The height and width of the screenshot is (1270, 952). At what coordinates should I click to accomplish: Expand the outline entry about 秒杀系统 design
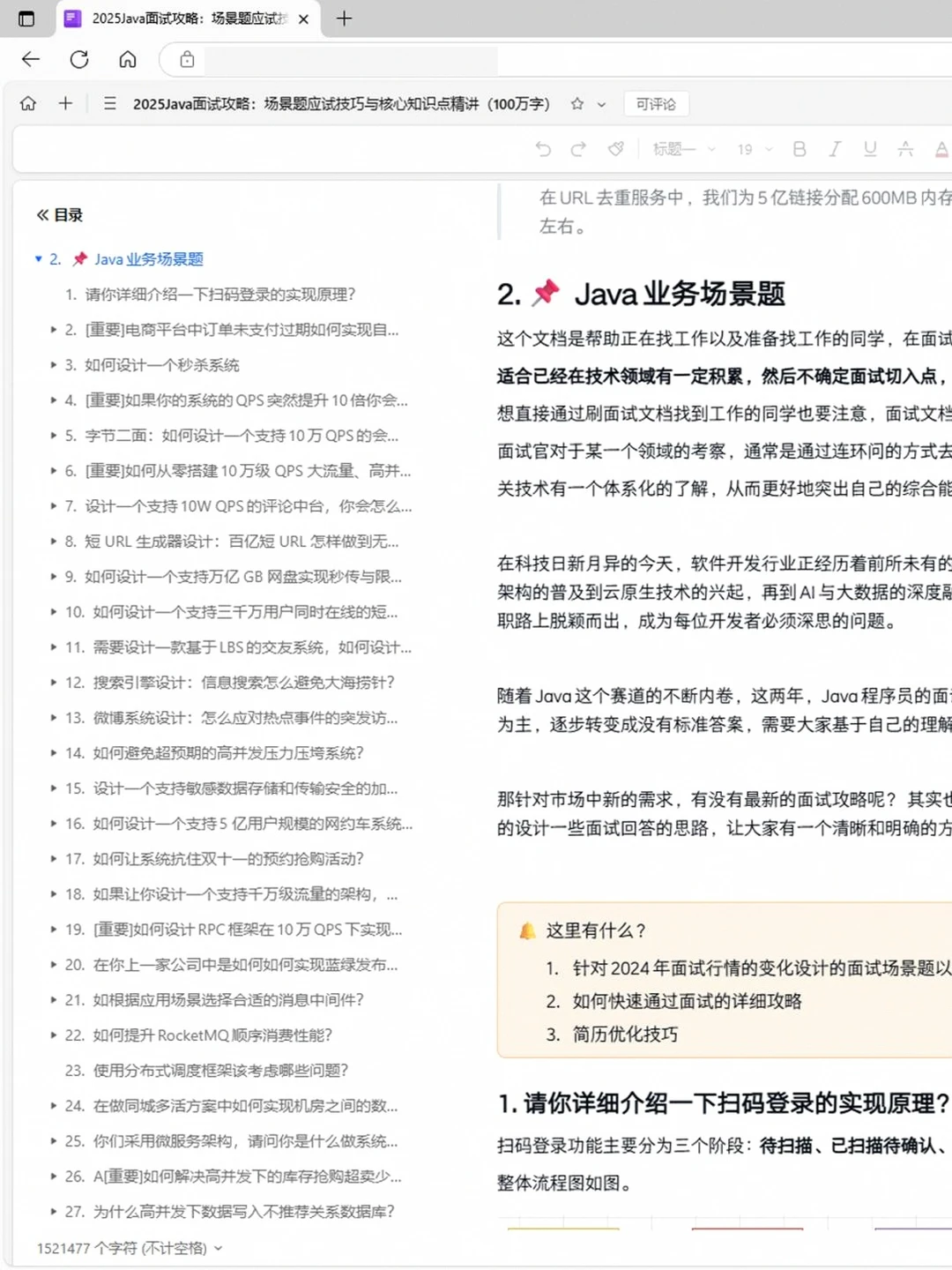[54, 365]
